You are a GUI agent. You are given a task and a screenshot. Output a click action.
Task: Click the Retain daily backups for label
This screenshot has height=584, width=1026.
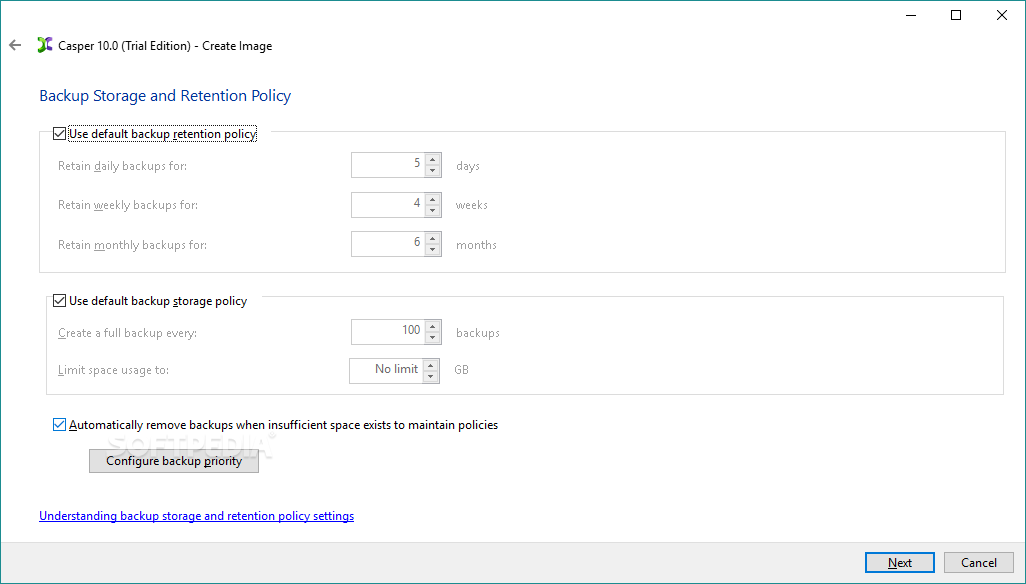coord(122,166)
